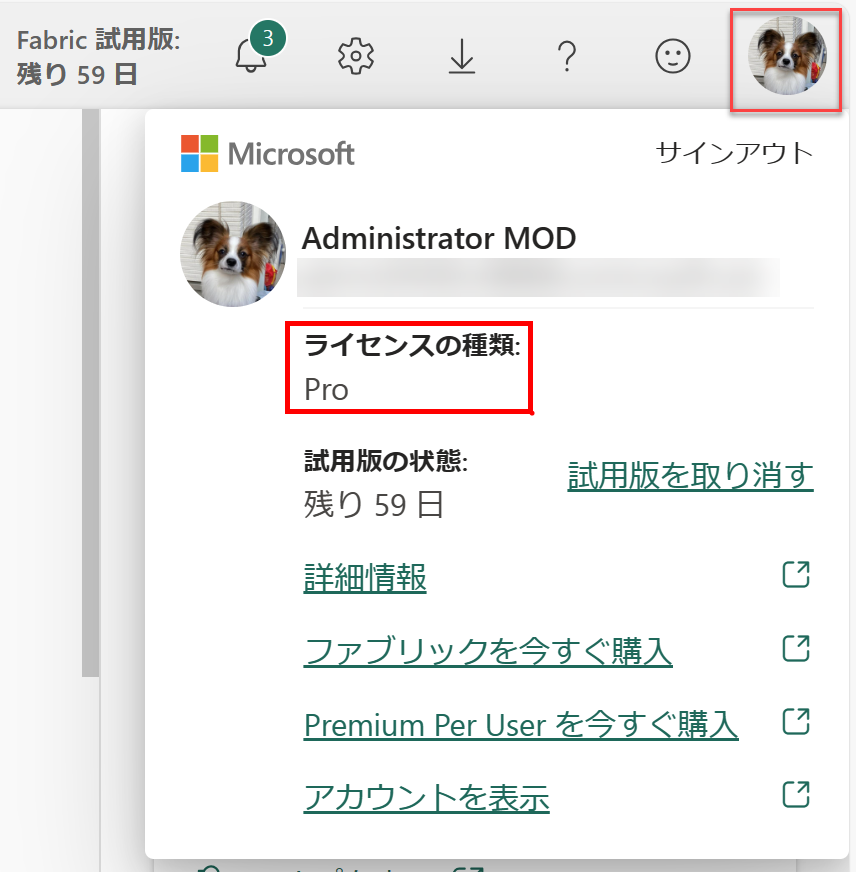This screenshot has height=872, width=856.
Task: Click the 試用版を取り消す link
Action: [690, 476]
